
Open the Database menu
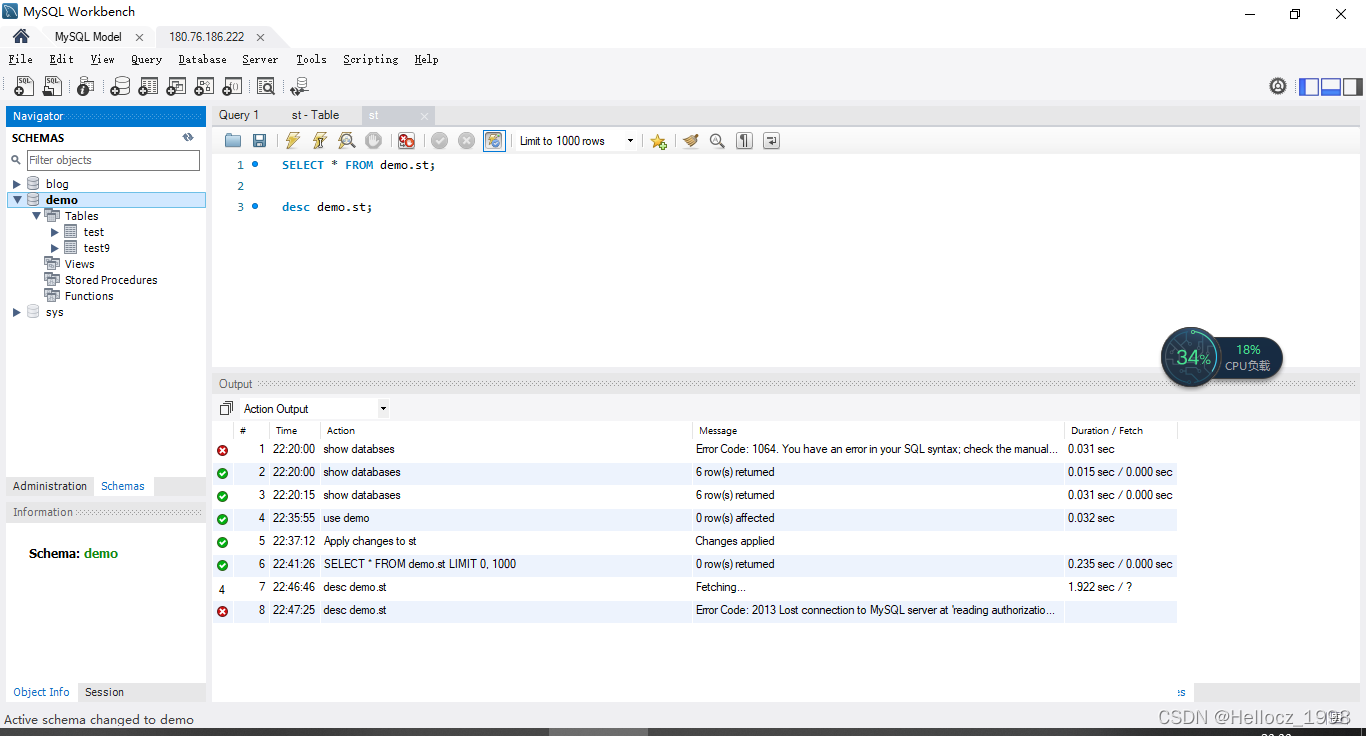[202, 59]
